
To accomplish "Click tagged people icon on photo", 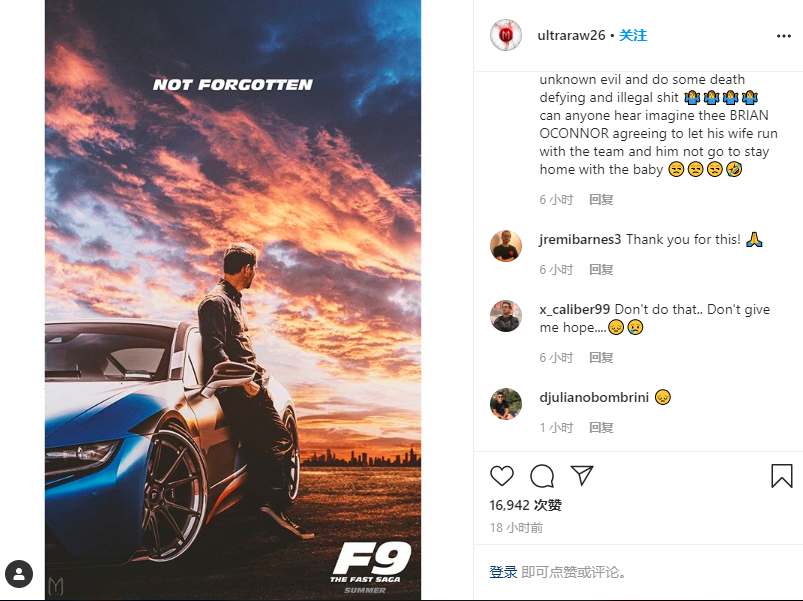I will (19, 574).
